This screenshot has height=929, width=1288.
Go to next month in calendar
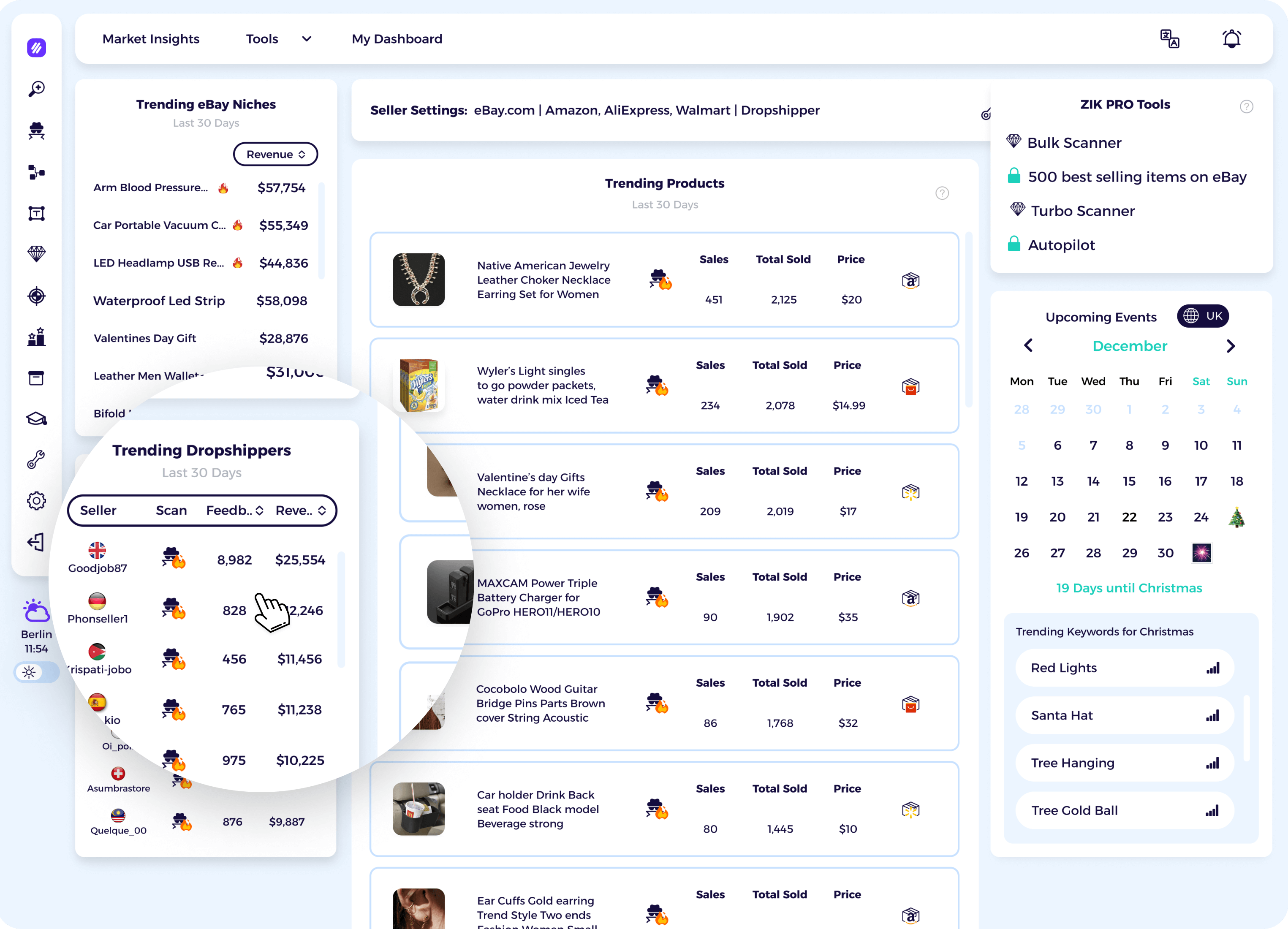point(1231,346)
